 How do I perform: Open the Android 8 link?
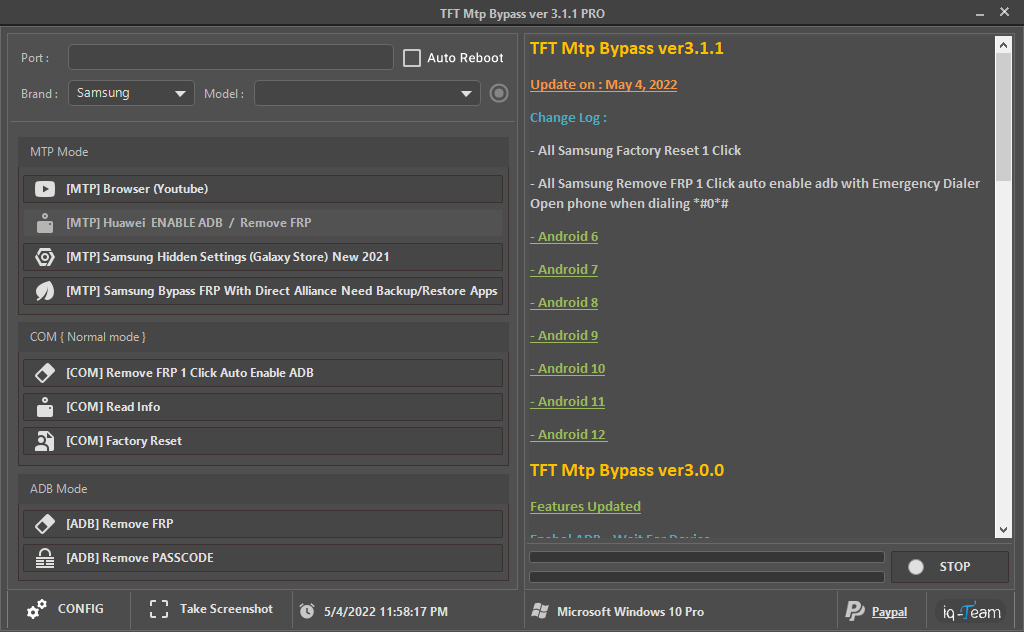click(564, 303)
